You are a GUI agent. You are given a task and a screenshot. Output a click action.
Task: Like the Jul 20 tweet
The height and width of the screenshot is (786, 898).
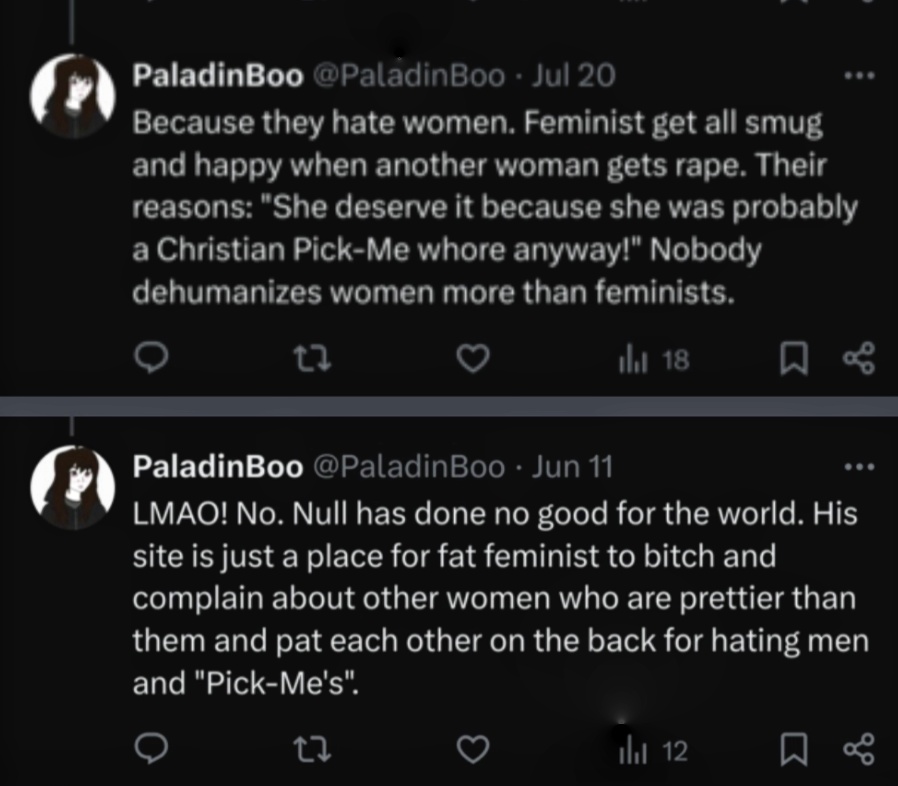pyautogui.click(x=472, y=359)
